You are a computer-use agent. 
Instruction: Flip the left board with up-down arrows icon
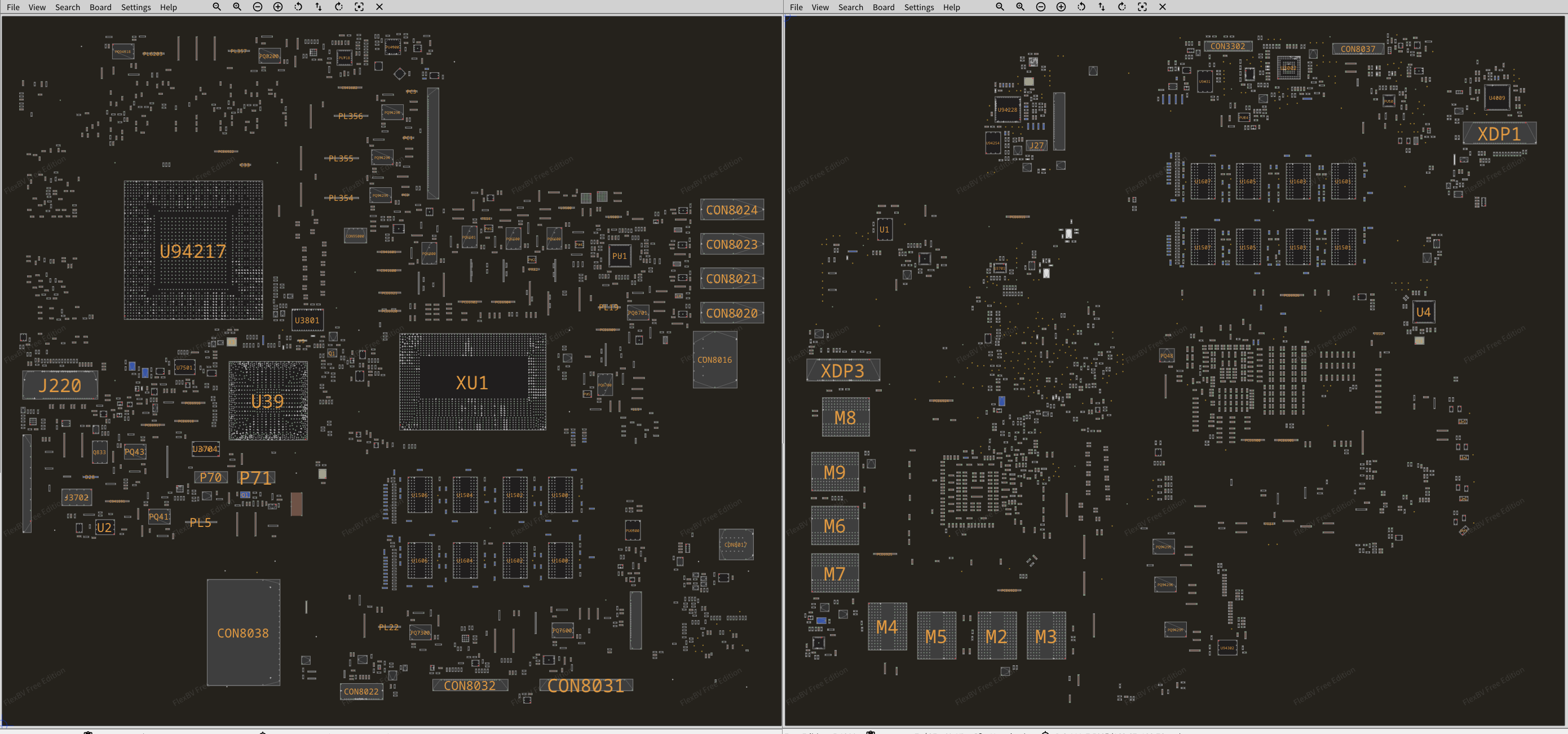(319, 7)
